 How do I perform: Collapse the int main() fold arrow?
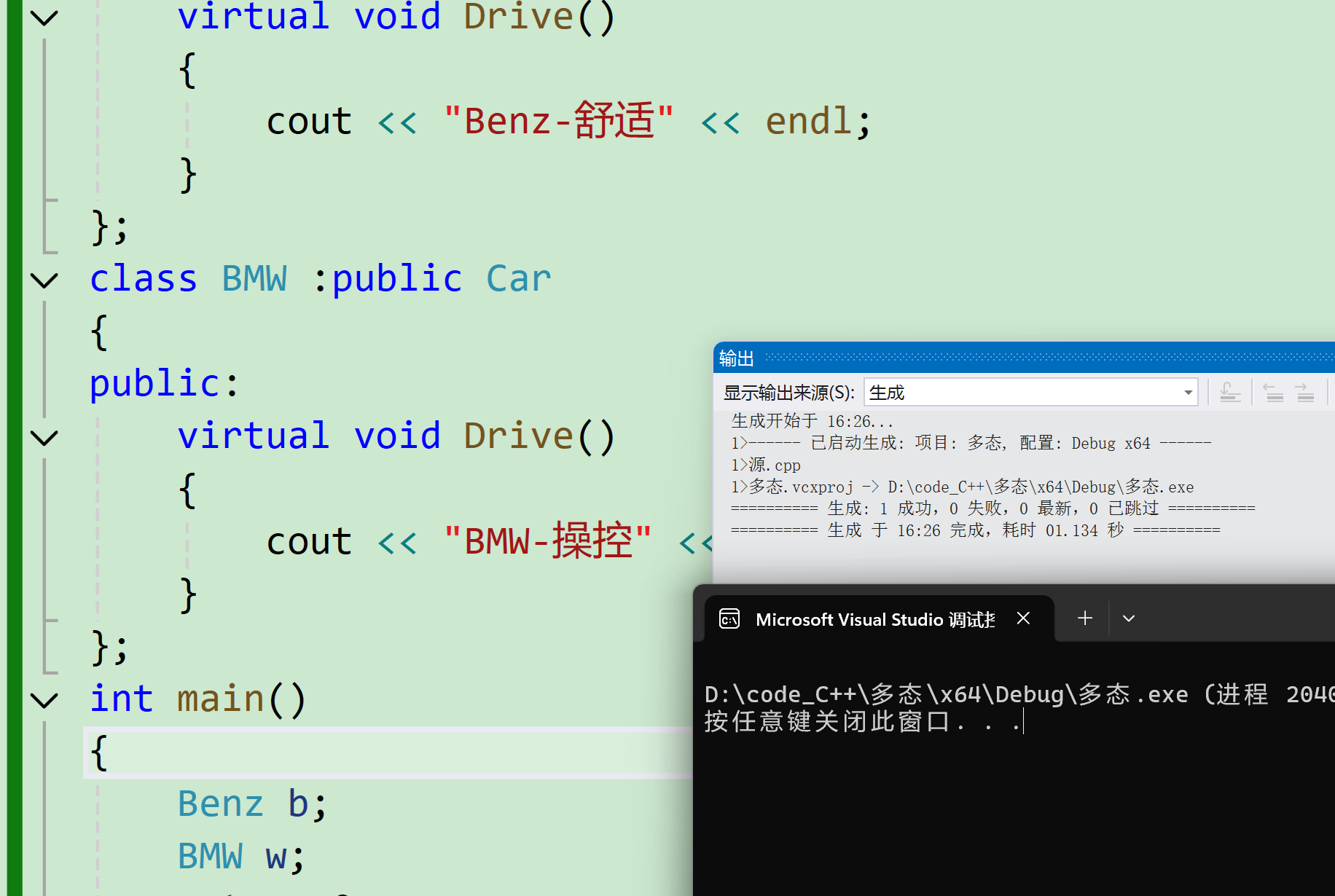pyautogui.click(x=44, y=700)
